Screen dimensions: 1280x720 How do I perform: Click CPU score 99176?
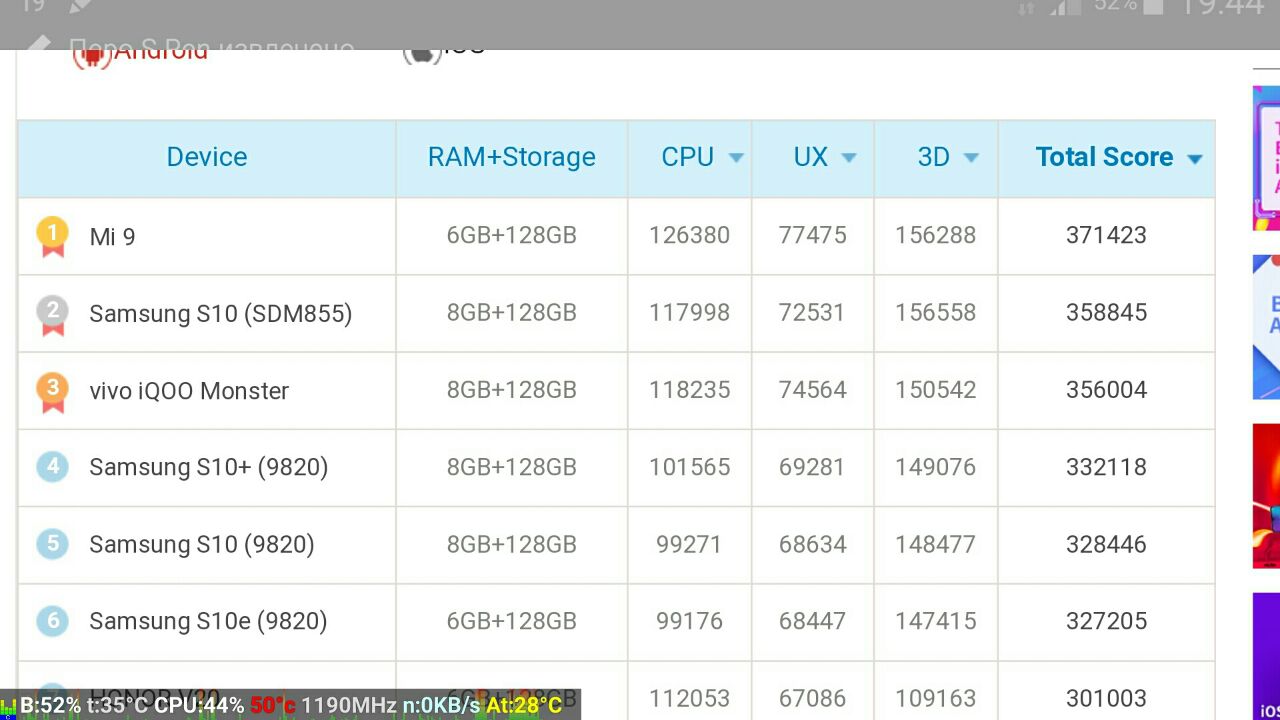coord(689,621)
